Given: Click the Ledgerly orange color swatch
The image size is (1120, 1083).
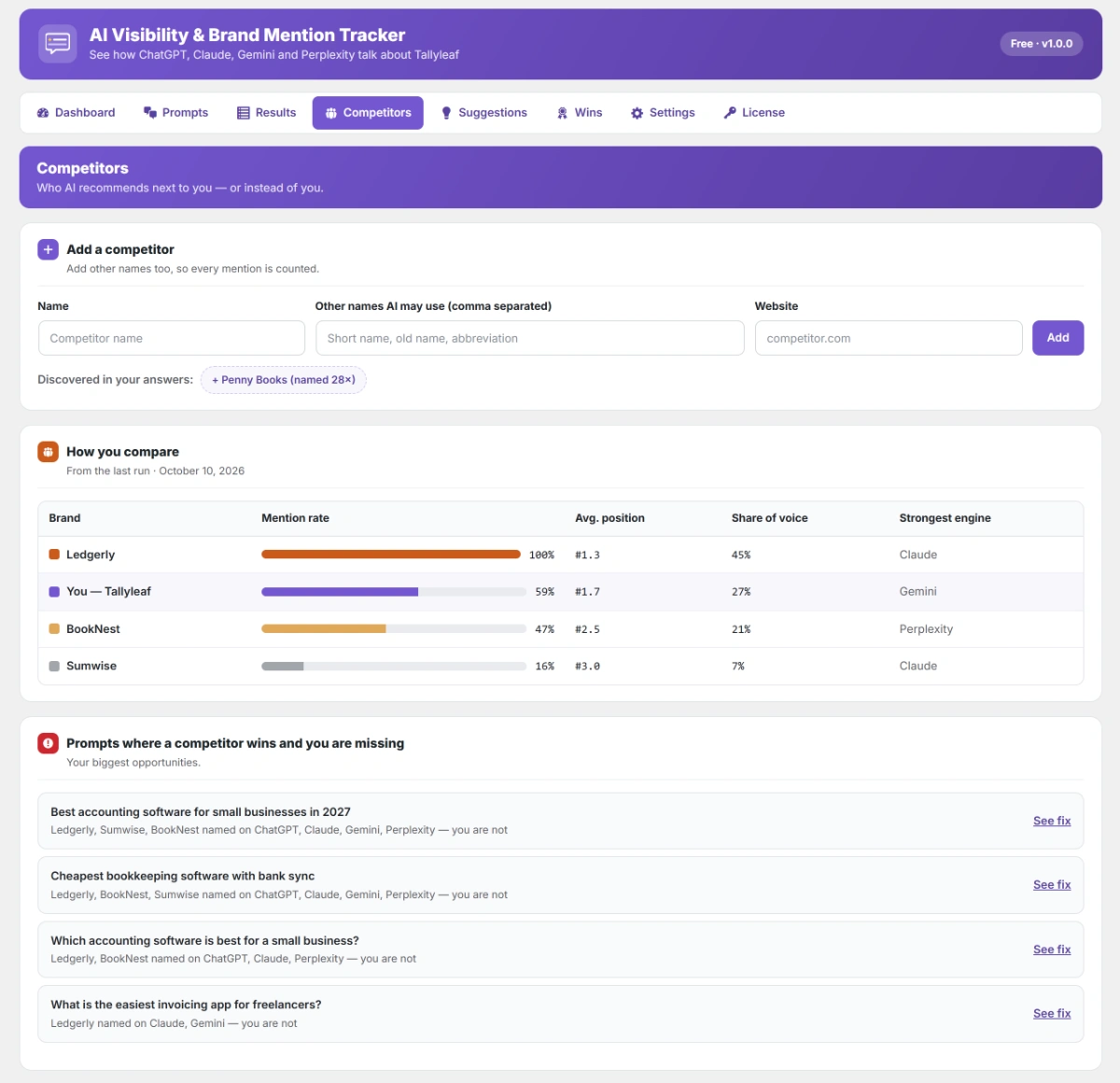Looking at the screenshot, I should (54, 555).
